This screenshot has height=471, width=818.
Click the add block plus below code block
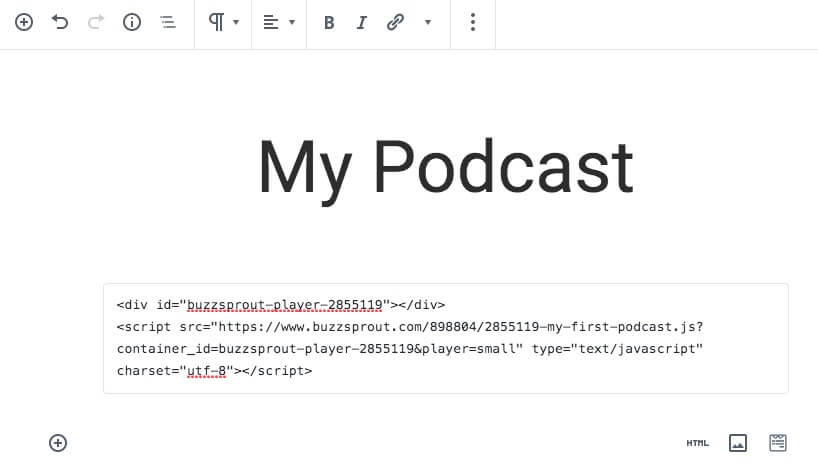58,443
